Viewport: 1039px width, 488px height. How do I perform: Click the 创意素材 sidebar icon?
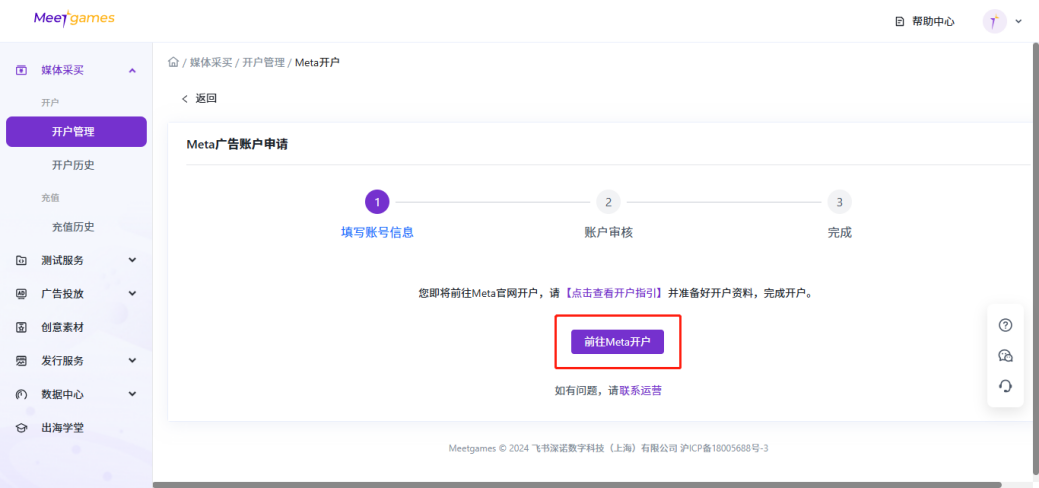21,327
